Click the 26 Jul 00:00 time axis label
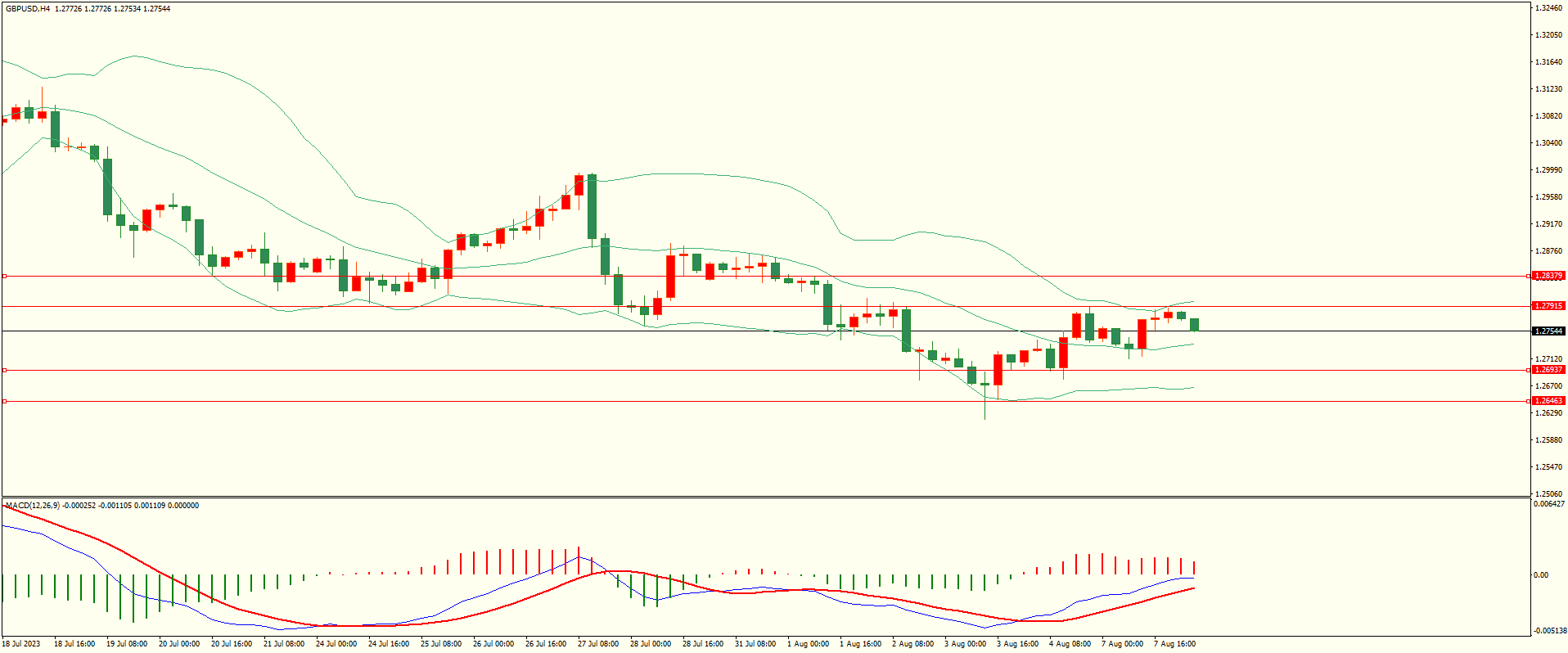 click(x=493, y=644)
